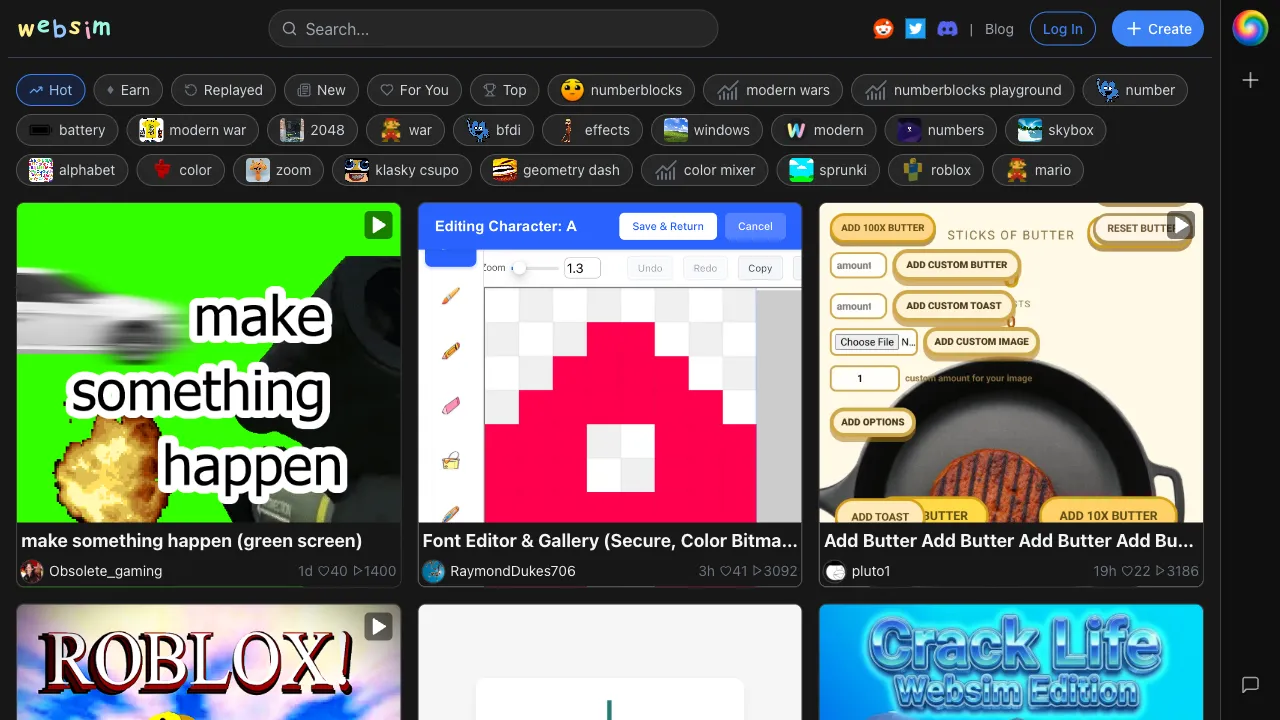The image size is (1280, 720).
Task: Open the For You tab
Action: (x=414, y=90)
